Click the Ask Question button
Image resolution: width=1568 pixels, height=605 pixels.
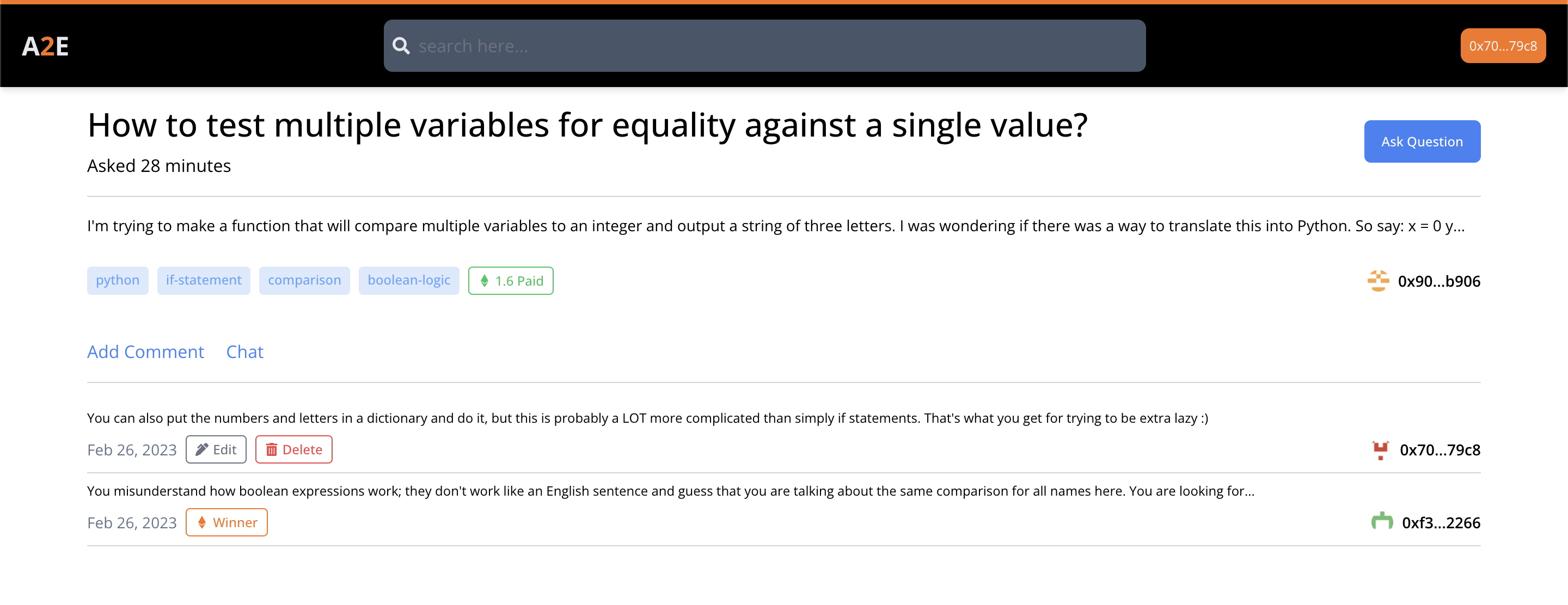tap(1422, 141)
